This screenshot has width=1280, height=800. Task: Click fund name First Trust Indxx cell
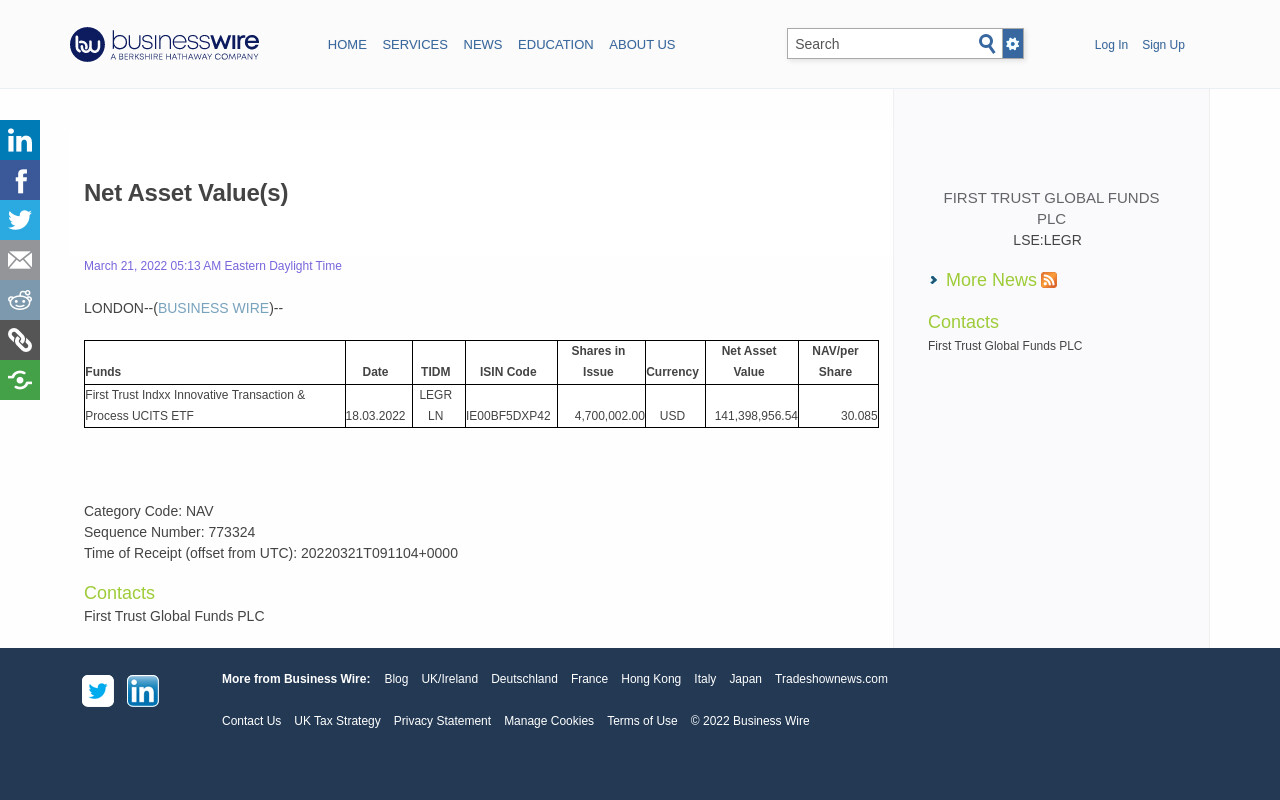point(215,406)
